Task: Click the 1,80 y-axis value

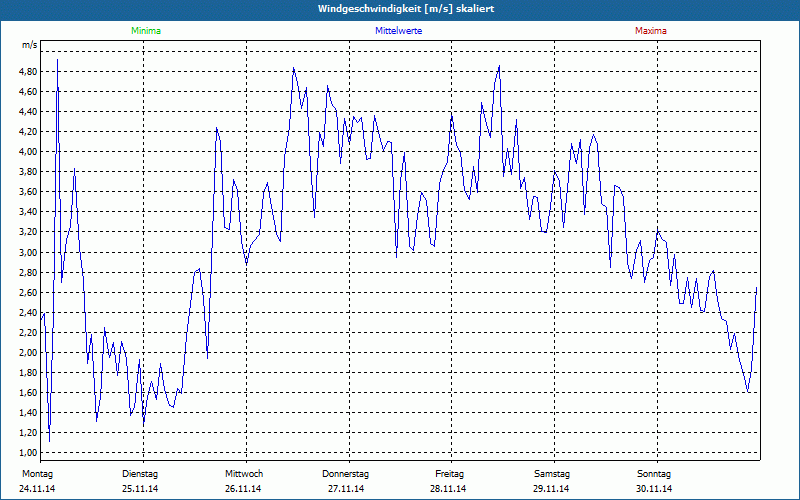Action: tap(29, 372)
